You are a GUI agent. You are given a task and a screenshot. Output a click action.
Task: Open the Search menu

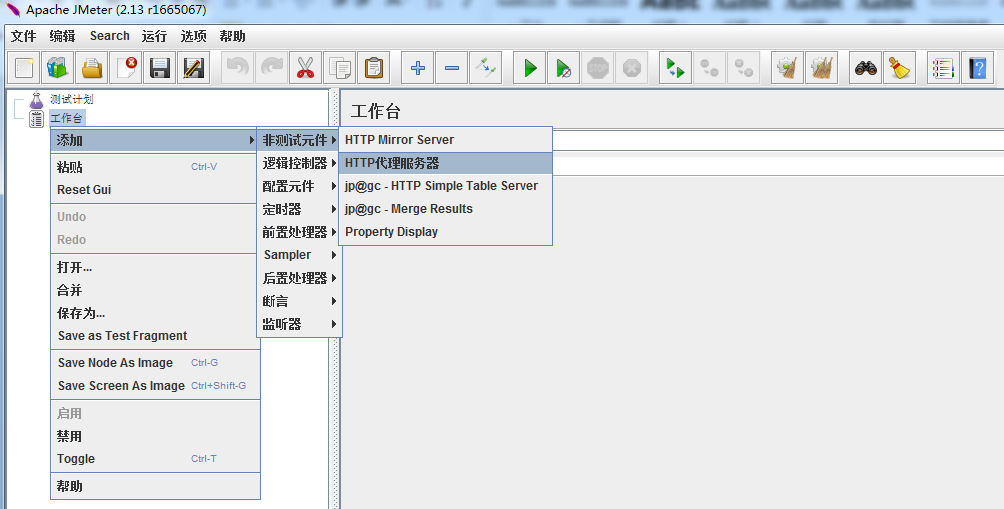coord(109,36)
